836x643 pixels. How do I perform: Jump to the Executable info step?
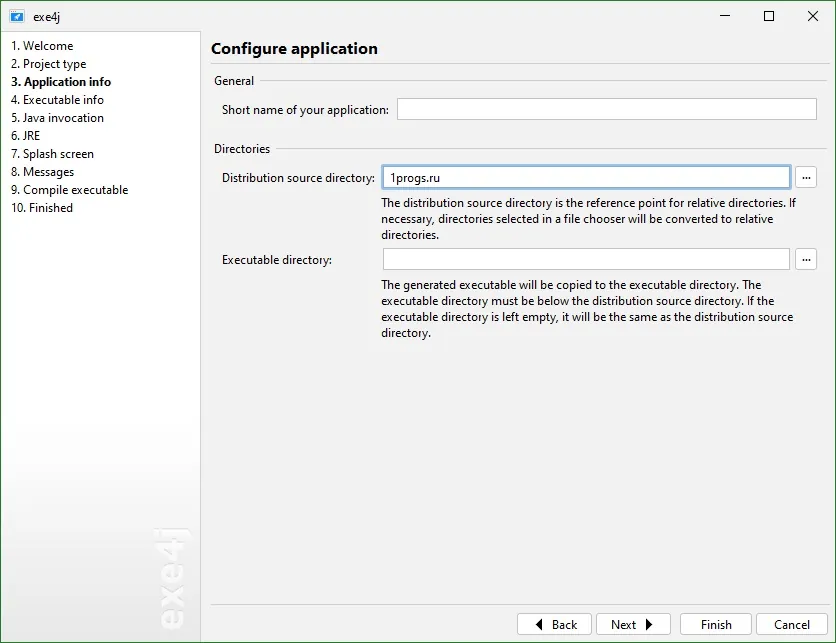57,100
